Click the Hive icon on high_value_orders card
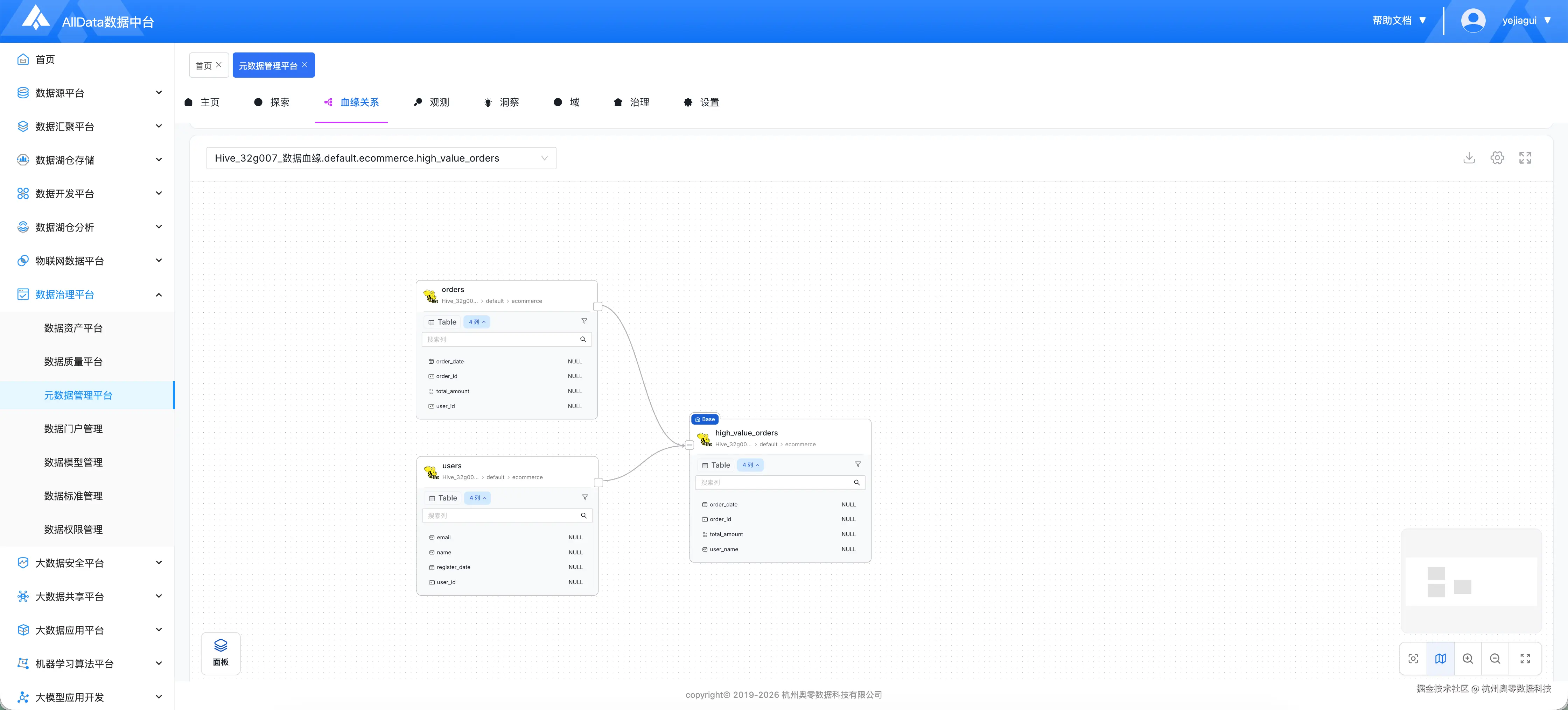Screen dimensions: 1568x710 click(704, 439)
